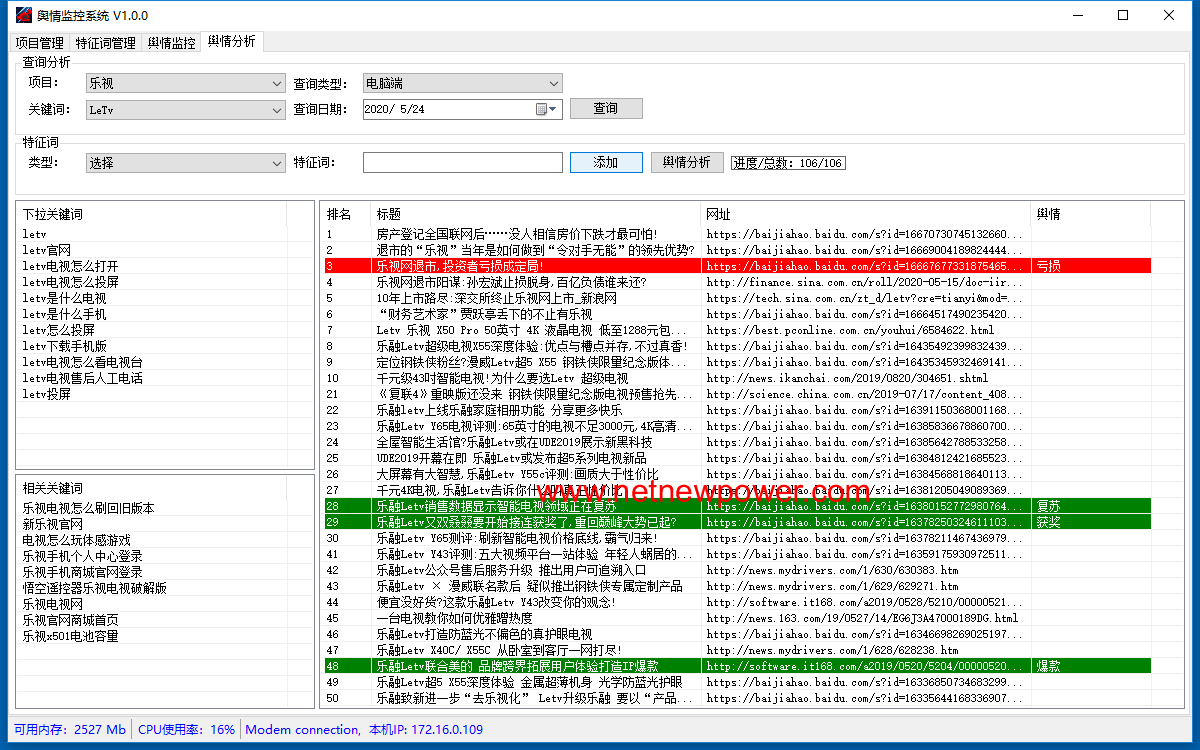Image resolution: width=1200 pixels, height=750 pixels.
Task: Click the 进度/总数 106/106 progress label
Action: tap(788, 163)
